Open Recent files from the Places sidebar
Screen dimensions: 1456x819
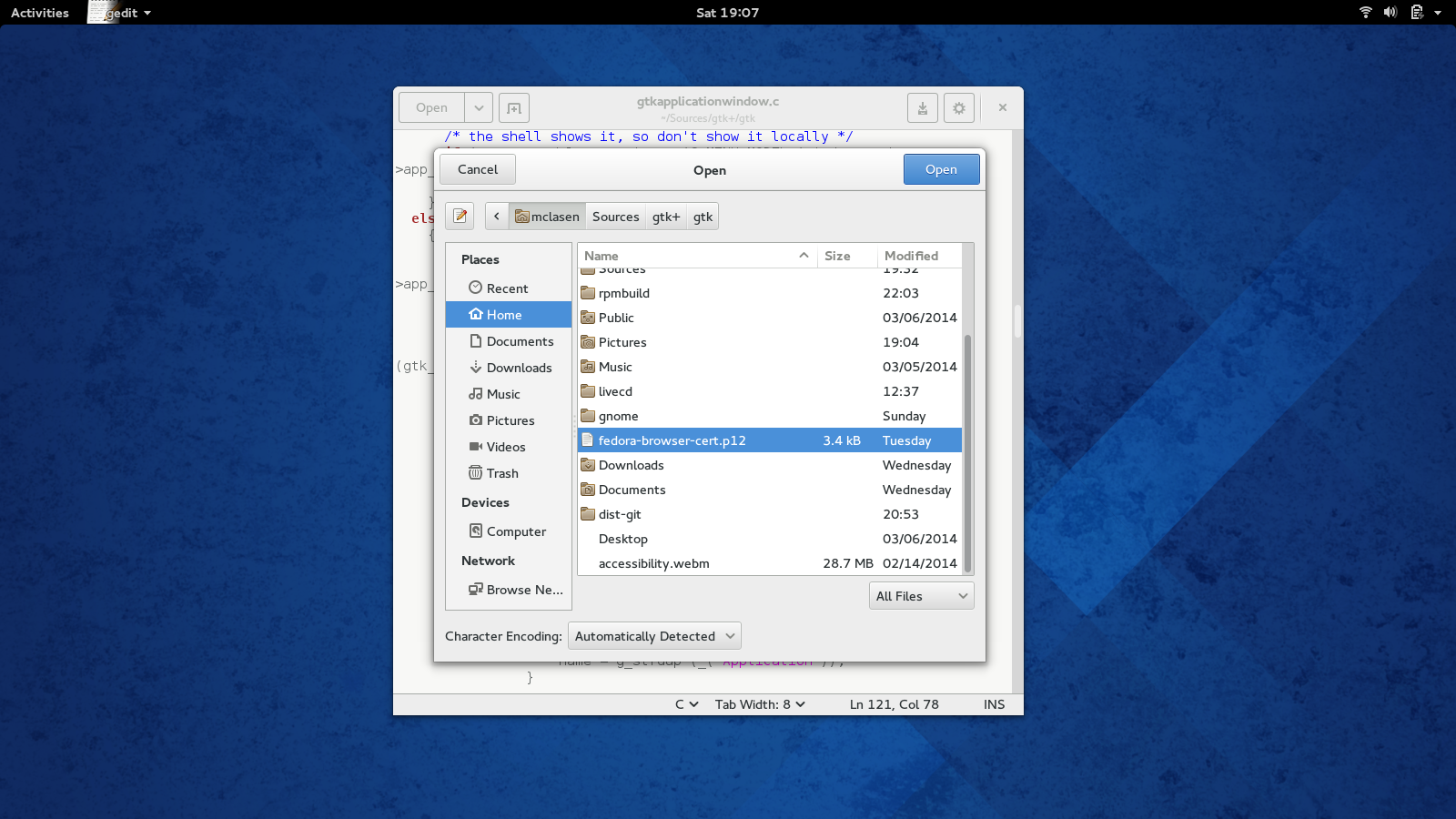pyautogui.click(x=506, y=288)
